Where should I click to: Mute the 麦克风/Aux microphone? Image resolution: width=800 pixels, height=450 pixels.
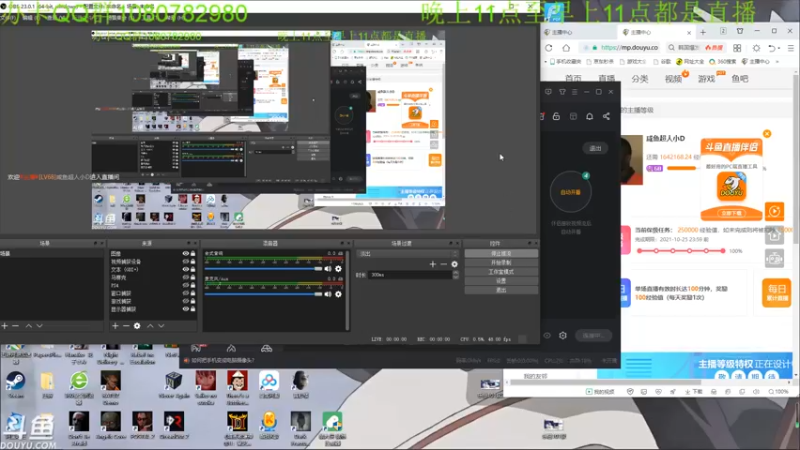[328, 294]
